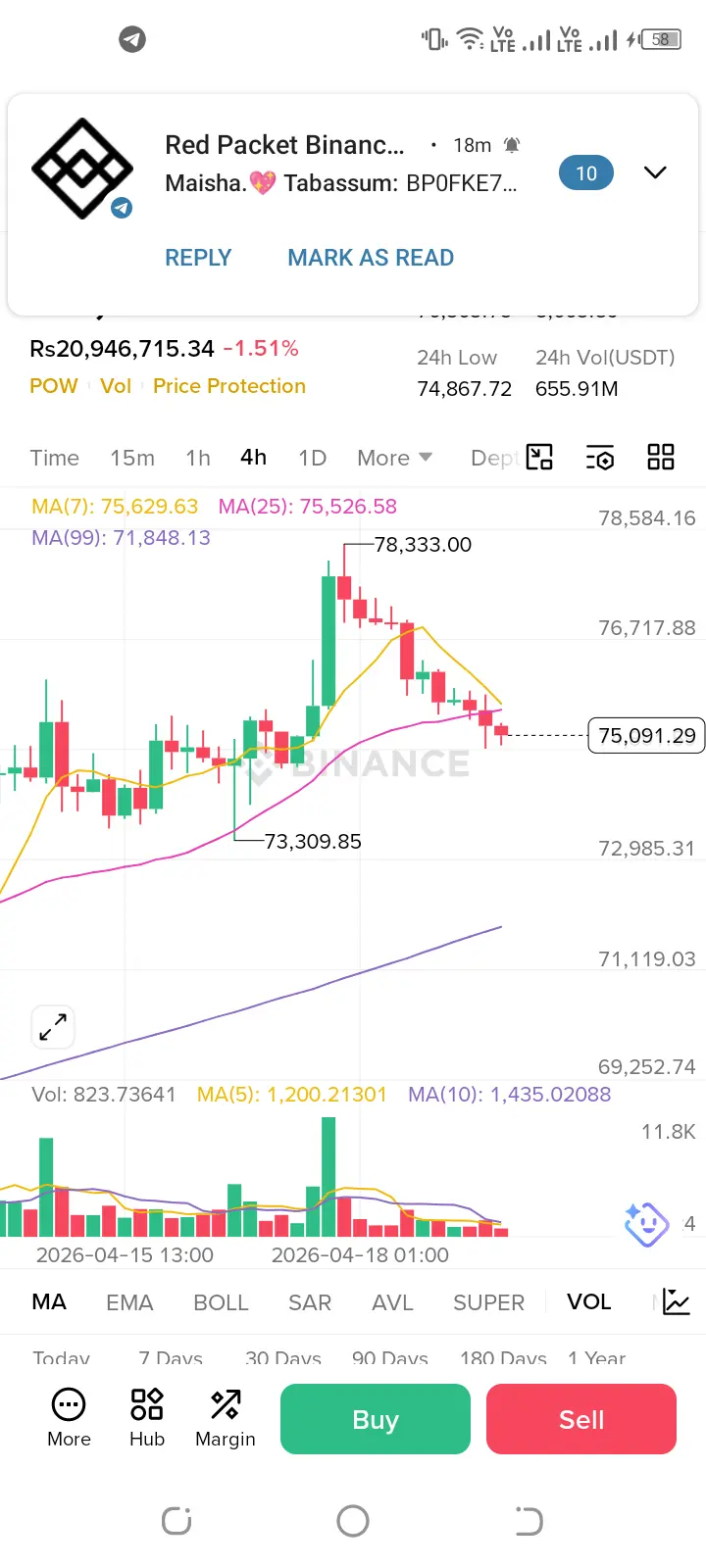This screenshot has width=706, height=1568.
Task: Tap the 24h Vol value 655.91M
Action: point(577,389)
